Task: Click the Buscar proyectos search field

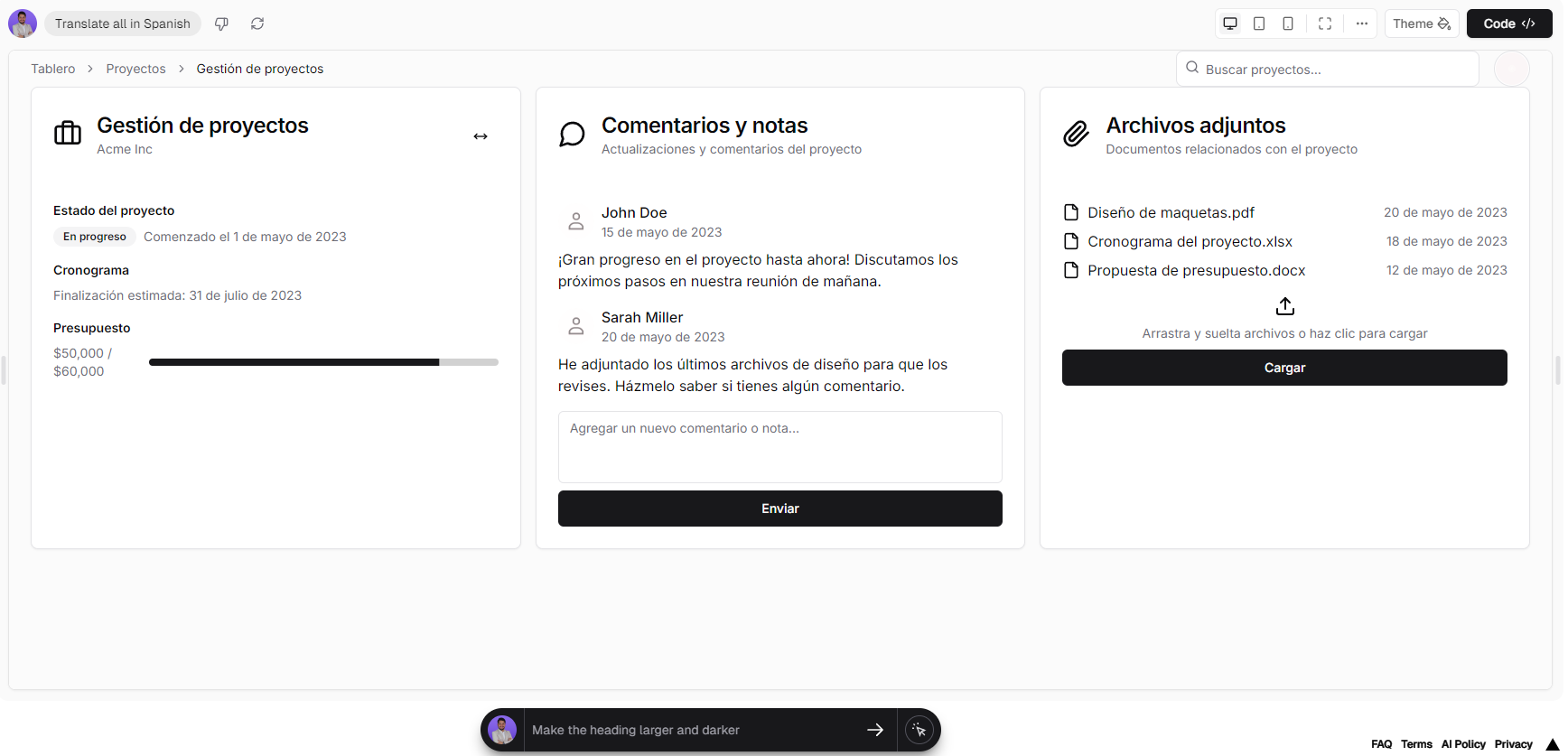Action: coord(1328,69)
